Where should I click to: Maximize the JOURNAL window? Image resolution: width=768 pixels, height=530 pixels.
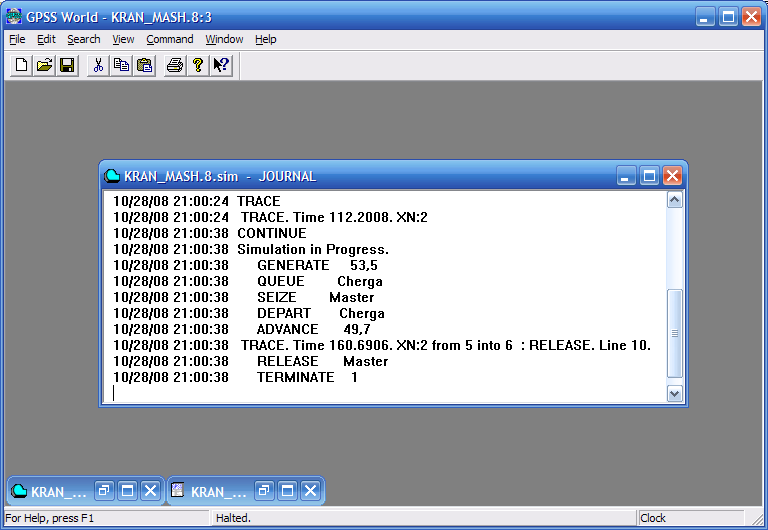pyautogui.click(x=649, y=175)
